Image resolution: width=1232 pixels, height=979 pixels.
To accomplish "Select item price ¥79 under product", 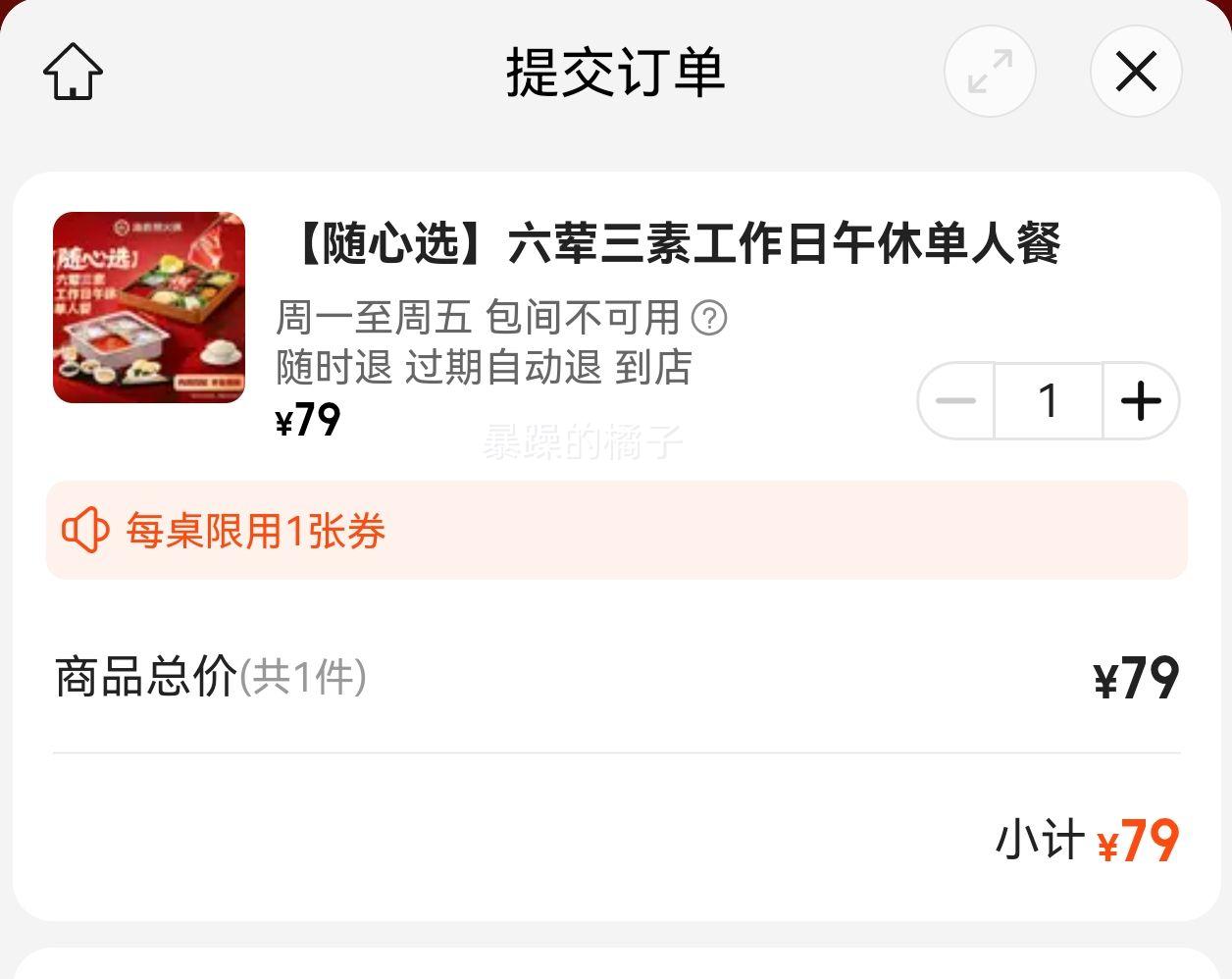I will [x=308, y=421].
